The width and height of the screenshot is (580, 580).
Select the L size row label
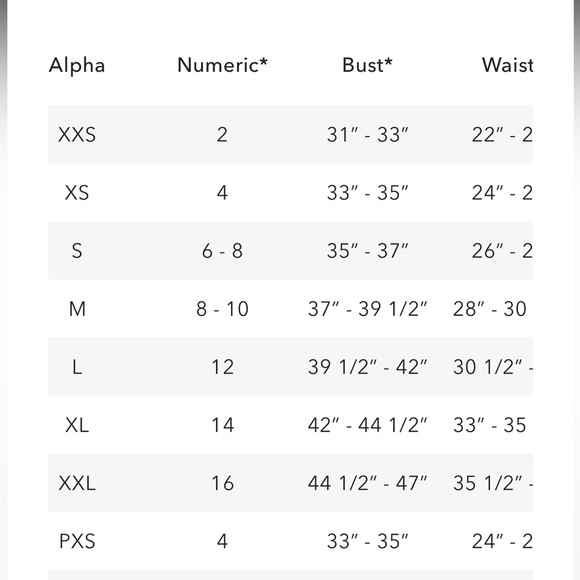[77, 367]
